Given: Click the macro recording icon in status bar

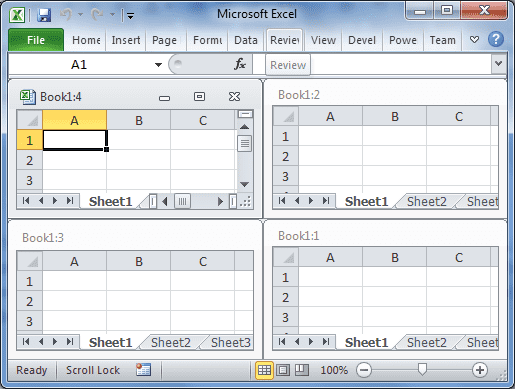Looking at the screenshot, I should 143,370.
